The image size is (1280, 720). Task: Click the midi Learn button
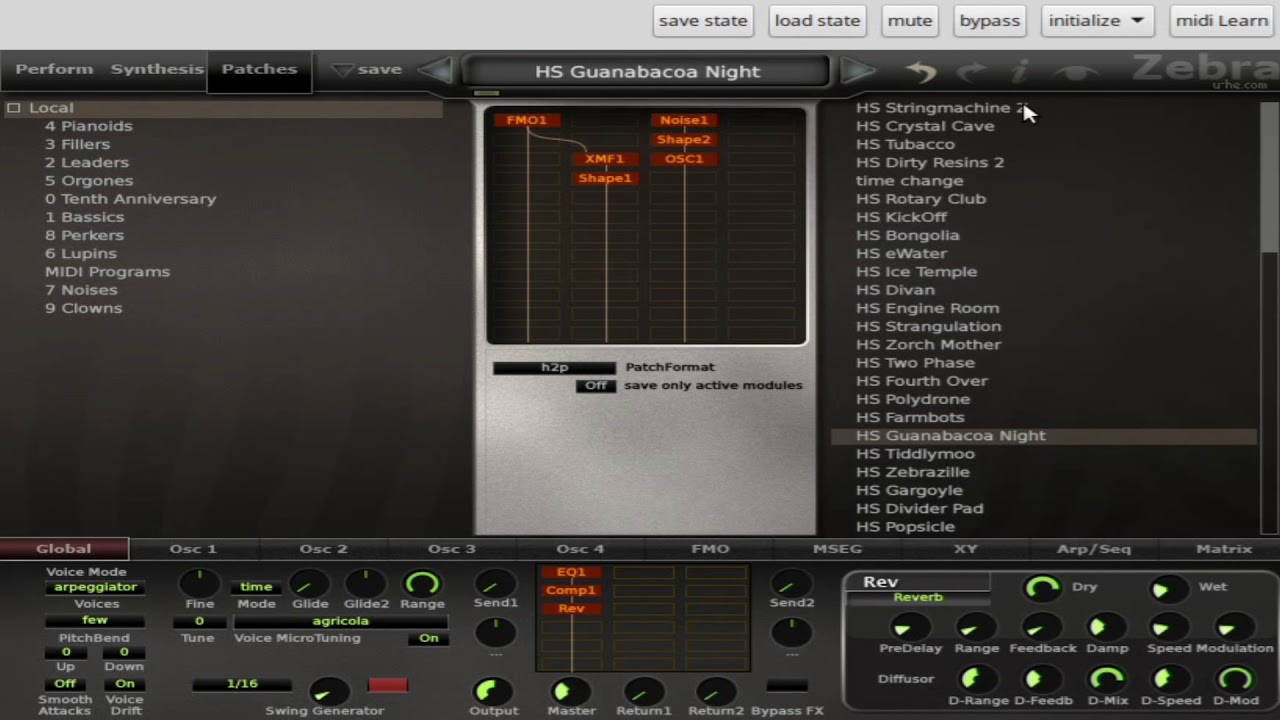point(1221,20)
